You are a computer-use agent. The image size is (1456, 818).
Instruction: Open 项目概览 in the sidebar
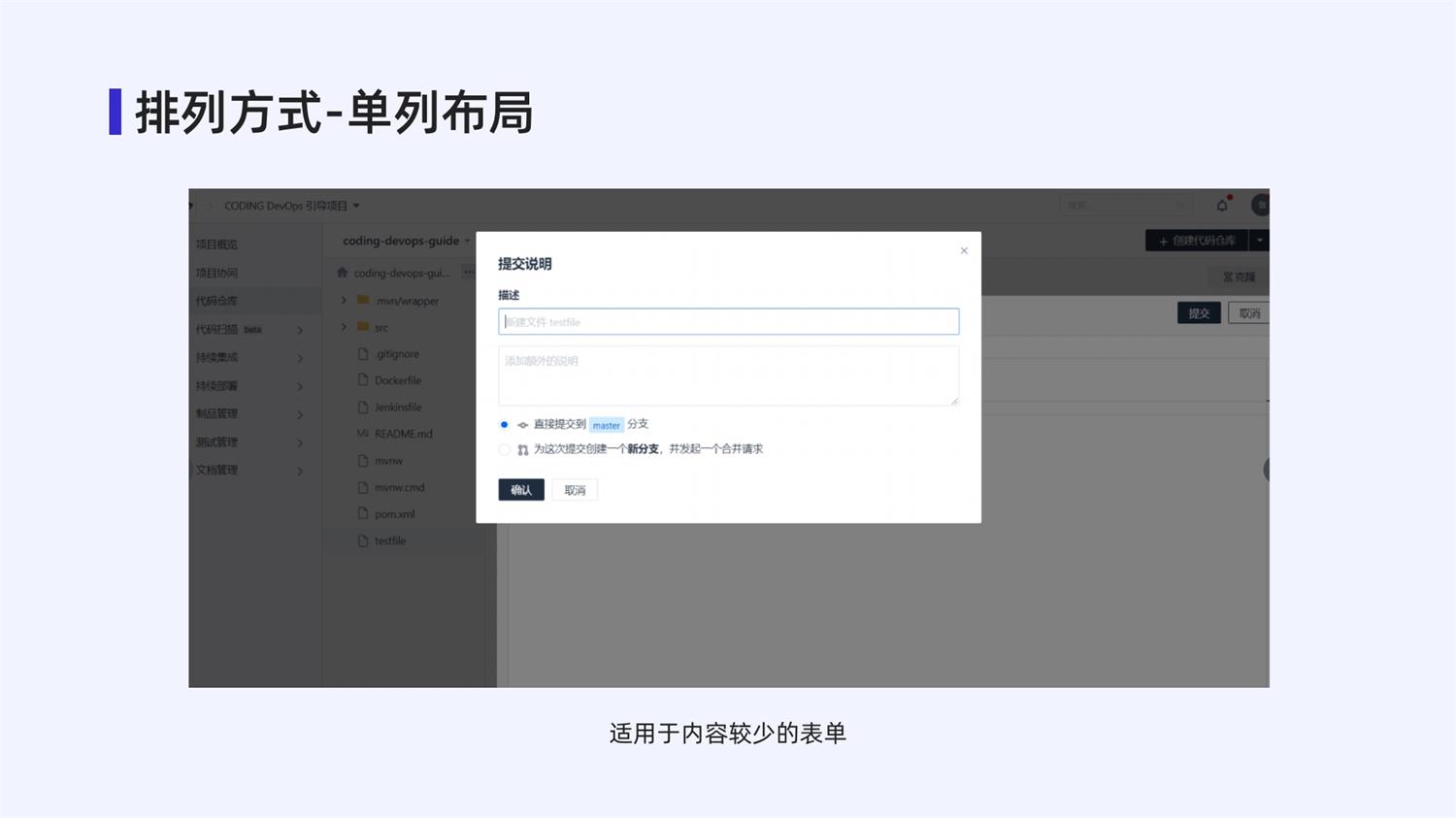coord(216,245)
